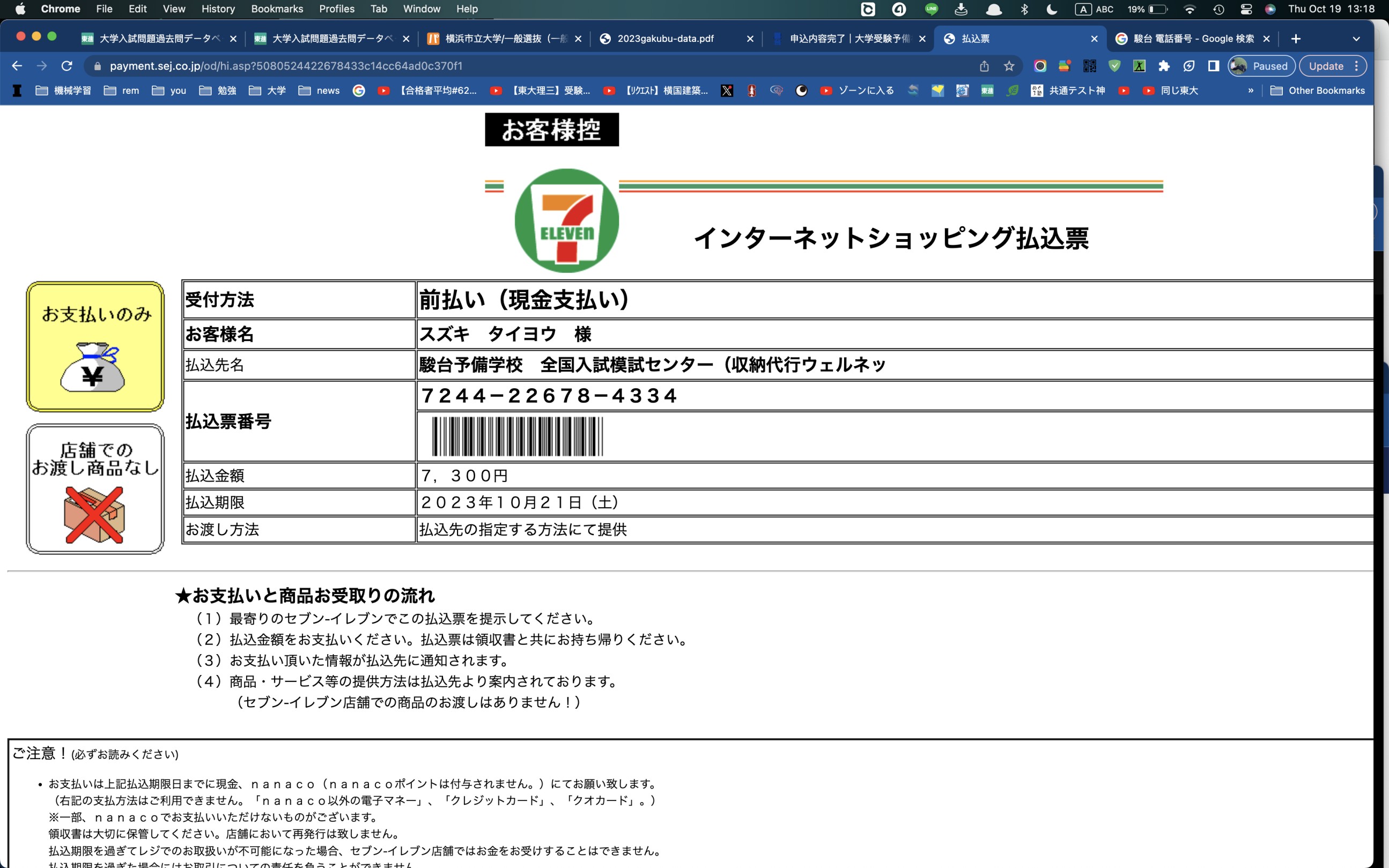Click the forward navigation arrow

click(x=41, y=66)
